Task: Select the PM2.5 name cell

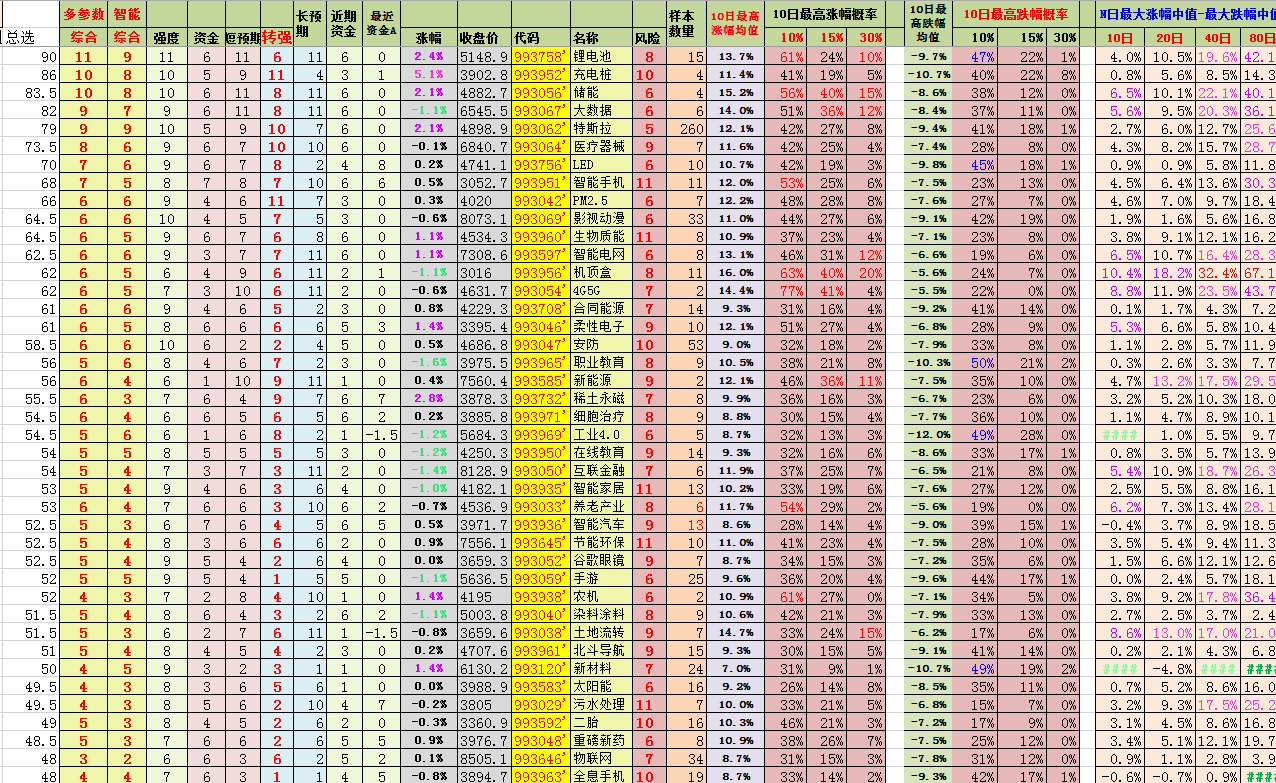Action: pyautogui.click(x=602, y=201)
